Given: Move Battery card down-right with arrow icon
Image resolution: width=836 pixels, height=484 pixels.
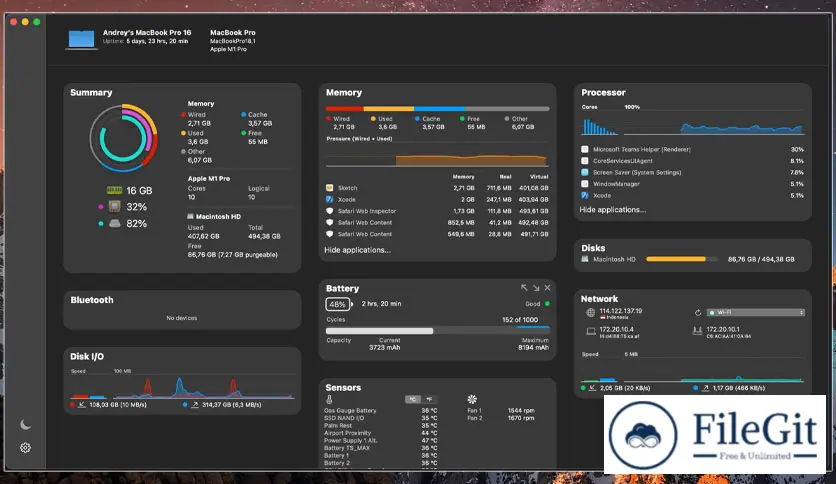Looking at the screenshot, I should pyautogui.click(x=536, y=288).
